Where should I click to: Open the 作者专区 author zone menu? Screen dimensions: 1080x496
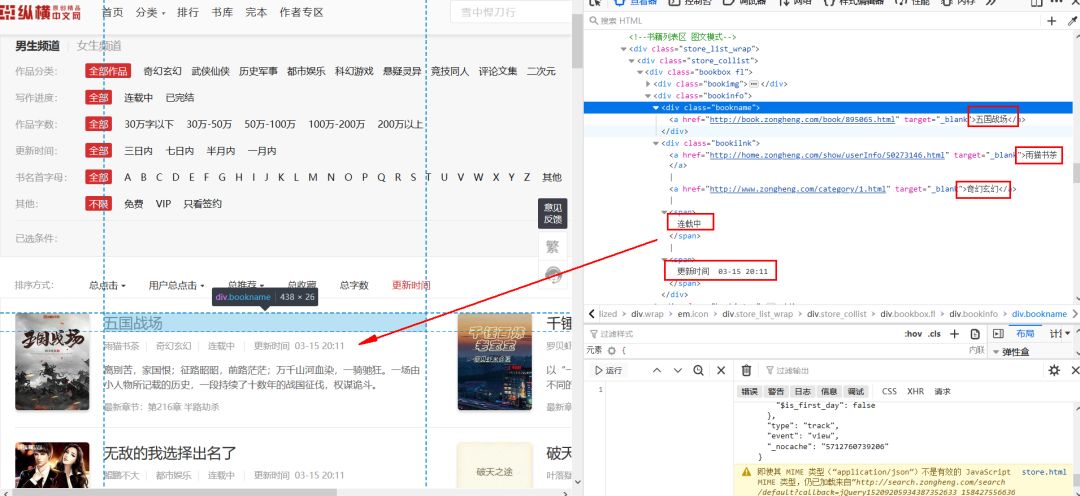(302, 12)
